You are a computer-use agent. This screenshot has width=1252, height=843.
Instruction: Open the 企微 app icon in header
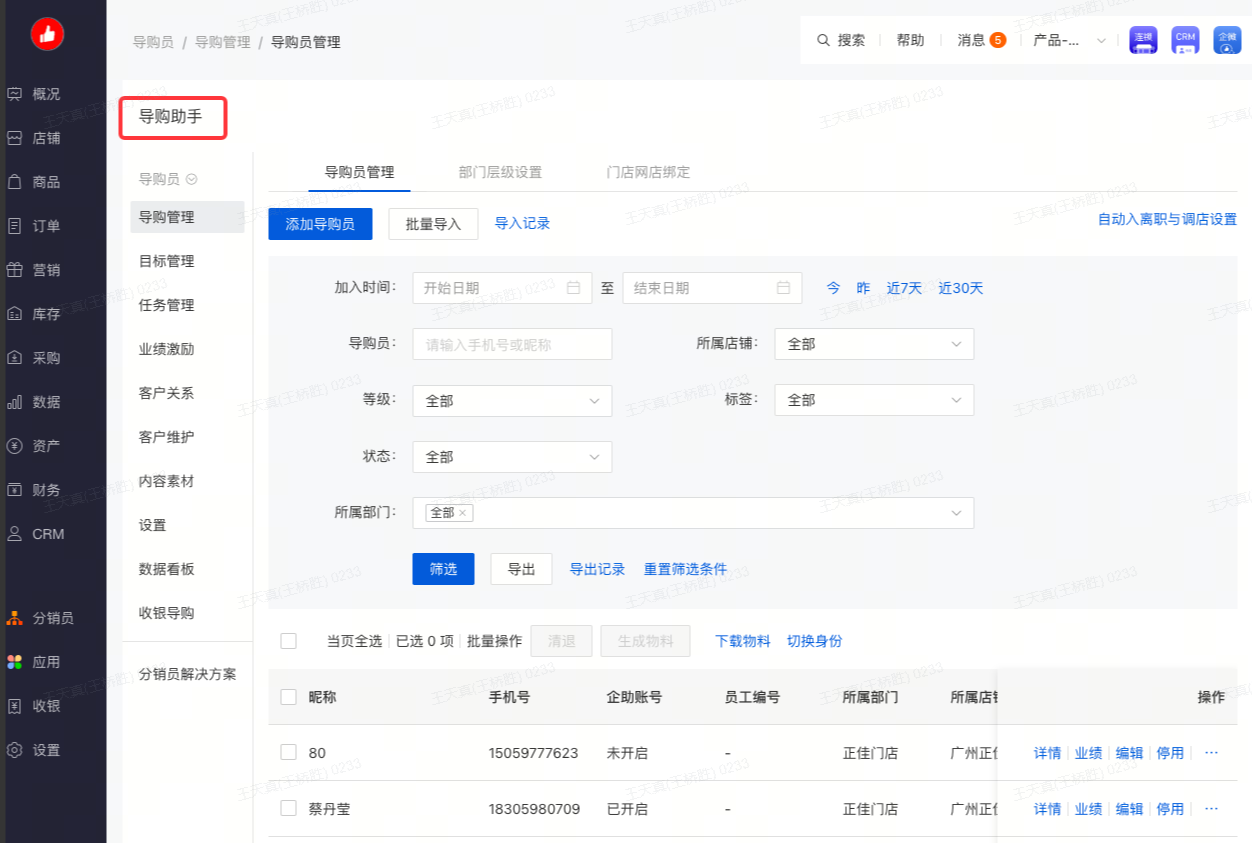coord(1227,40)
